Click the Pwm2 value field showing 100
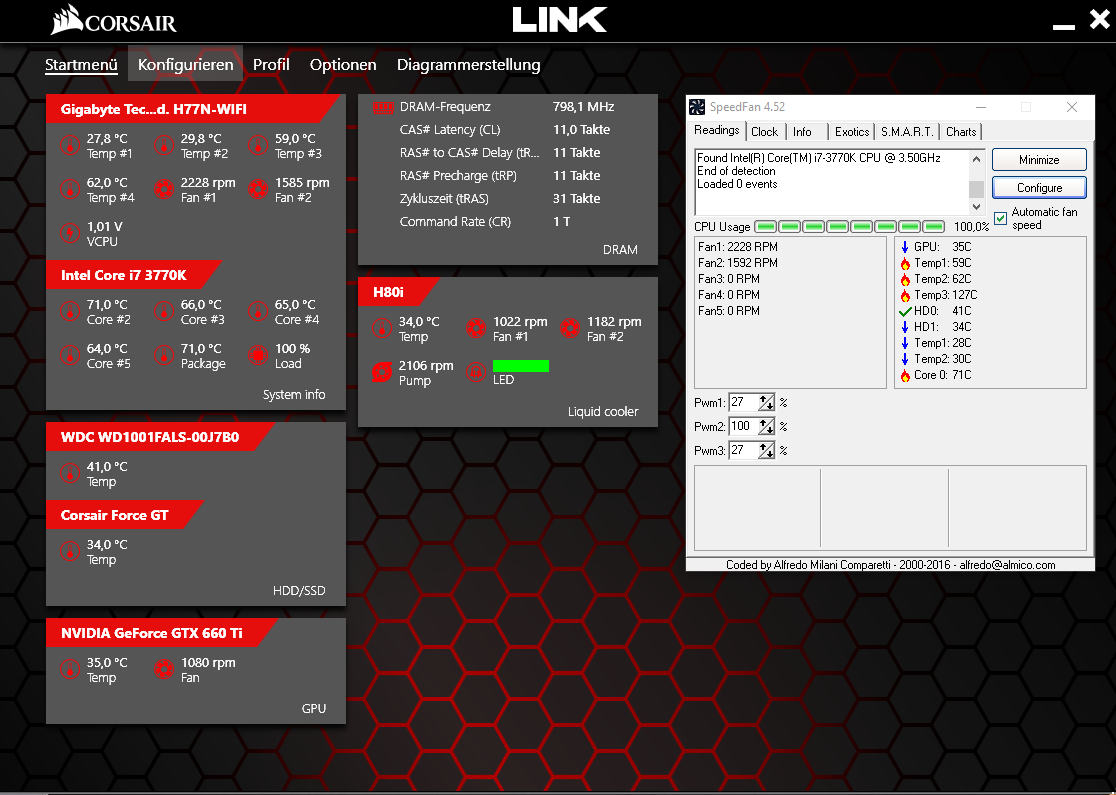The image size is (1116, 795). [x=744, y=427]
